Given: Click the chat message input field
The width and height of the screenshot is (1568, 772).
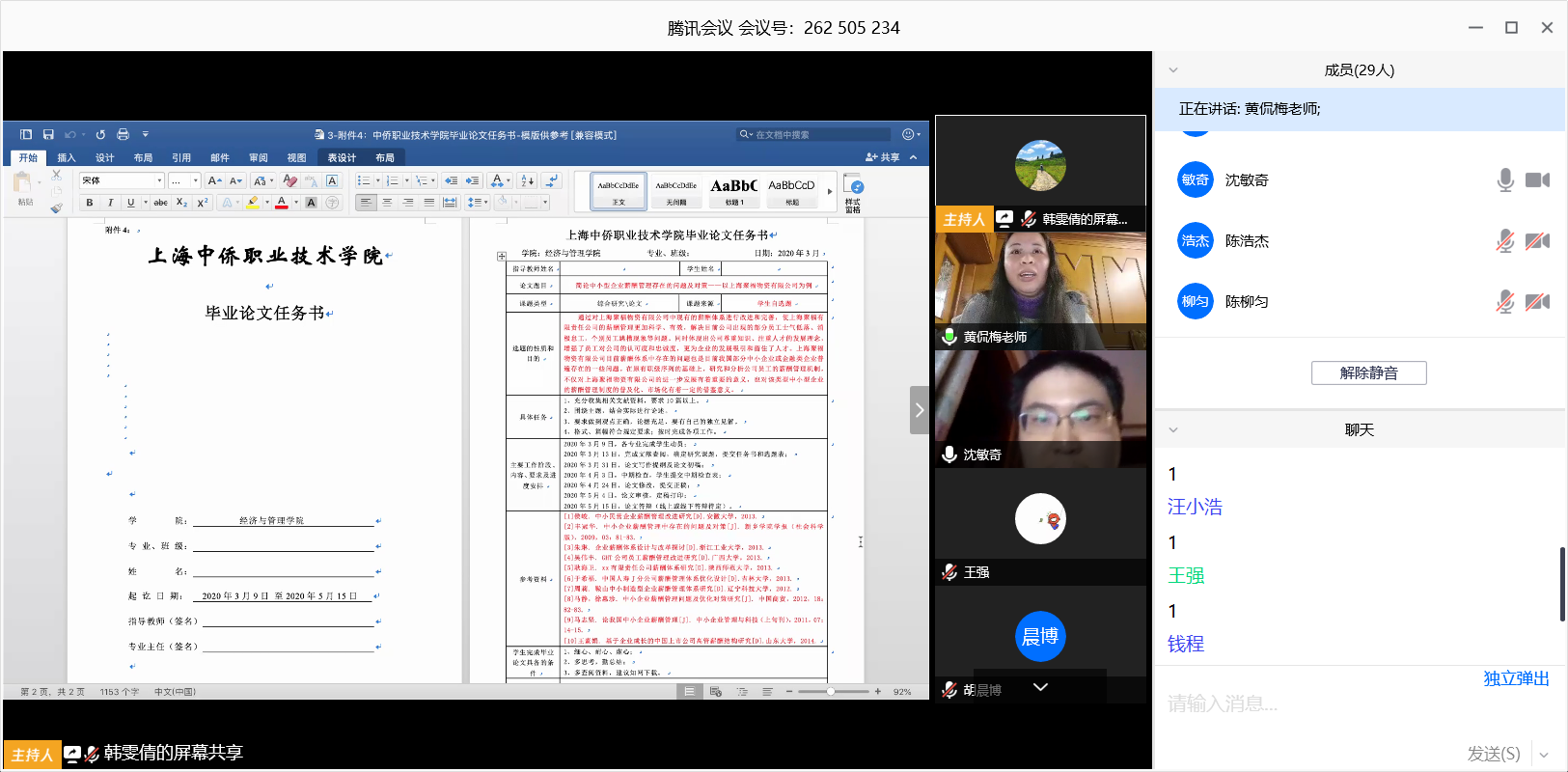Looking at the screenshot, I should [x=1351, y=704].
